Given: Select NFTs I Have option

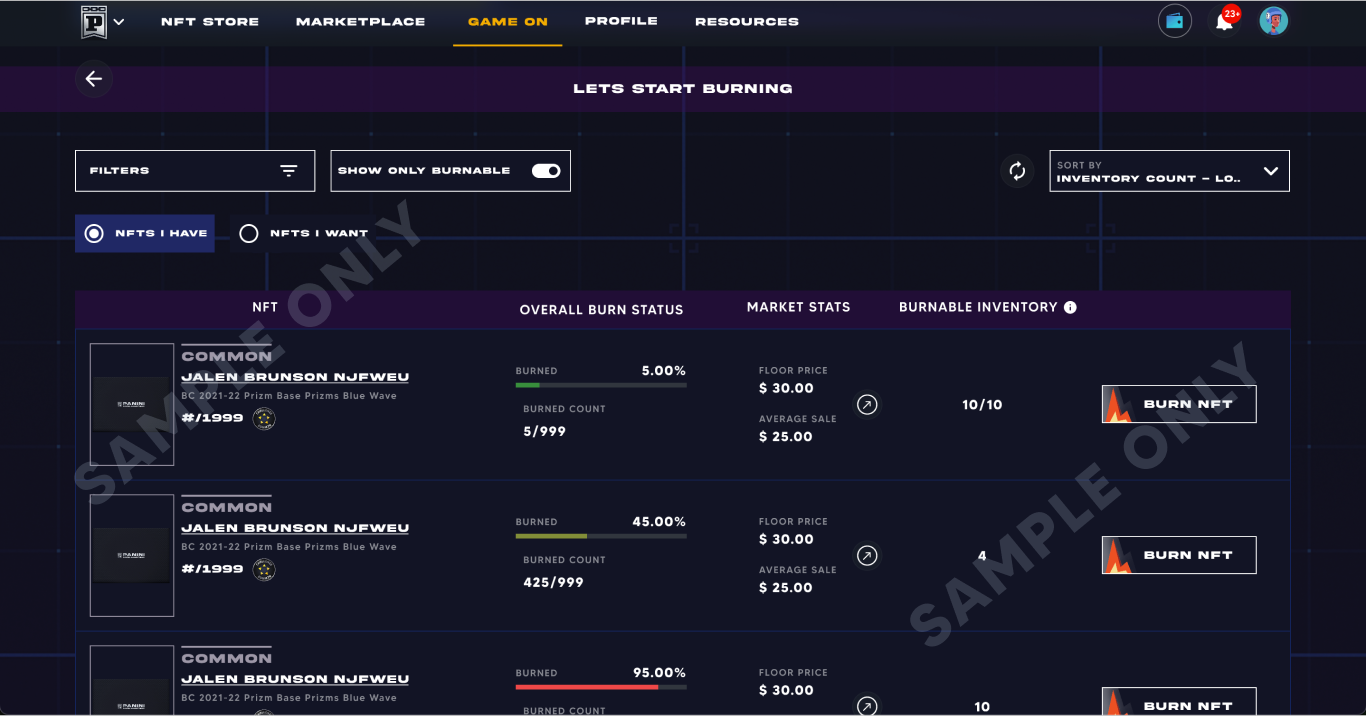Looking at the screenshot, I should pyautogui.click(x=145, y=233).
